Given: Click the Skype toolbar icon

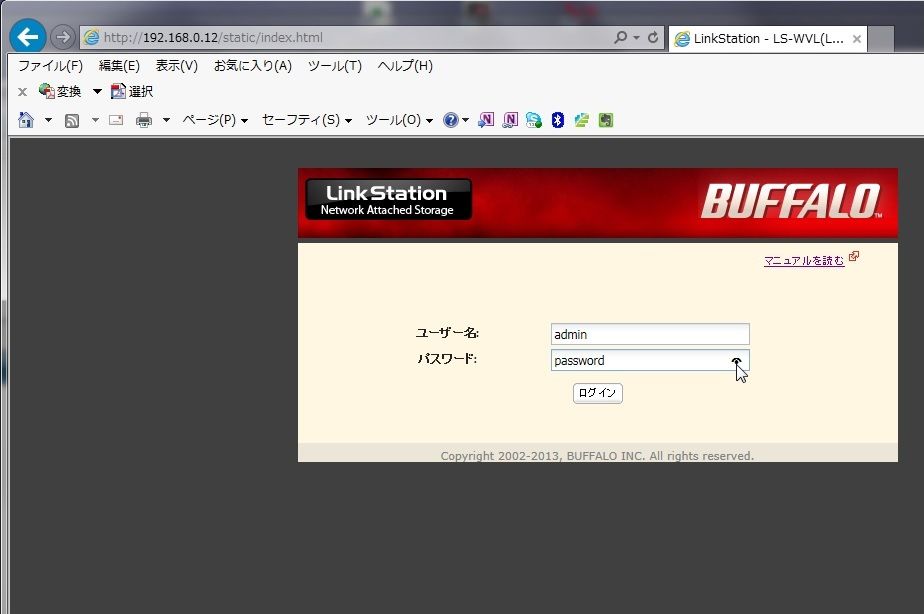Looking at the screenshot, I should click(x=534, y=120).
